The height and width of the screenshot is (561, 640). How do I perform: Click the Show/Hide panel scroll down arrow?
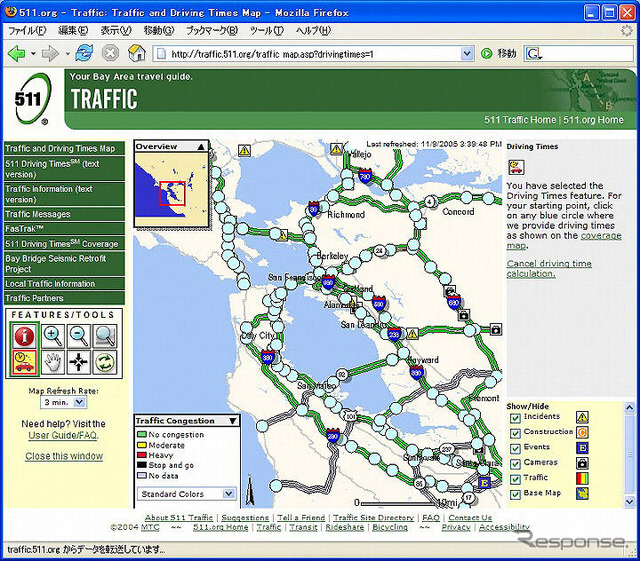point(629,501)
